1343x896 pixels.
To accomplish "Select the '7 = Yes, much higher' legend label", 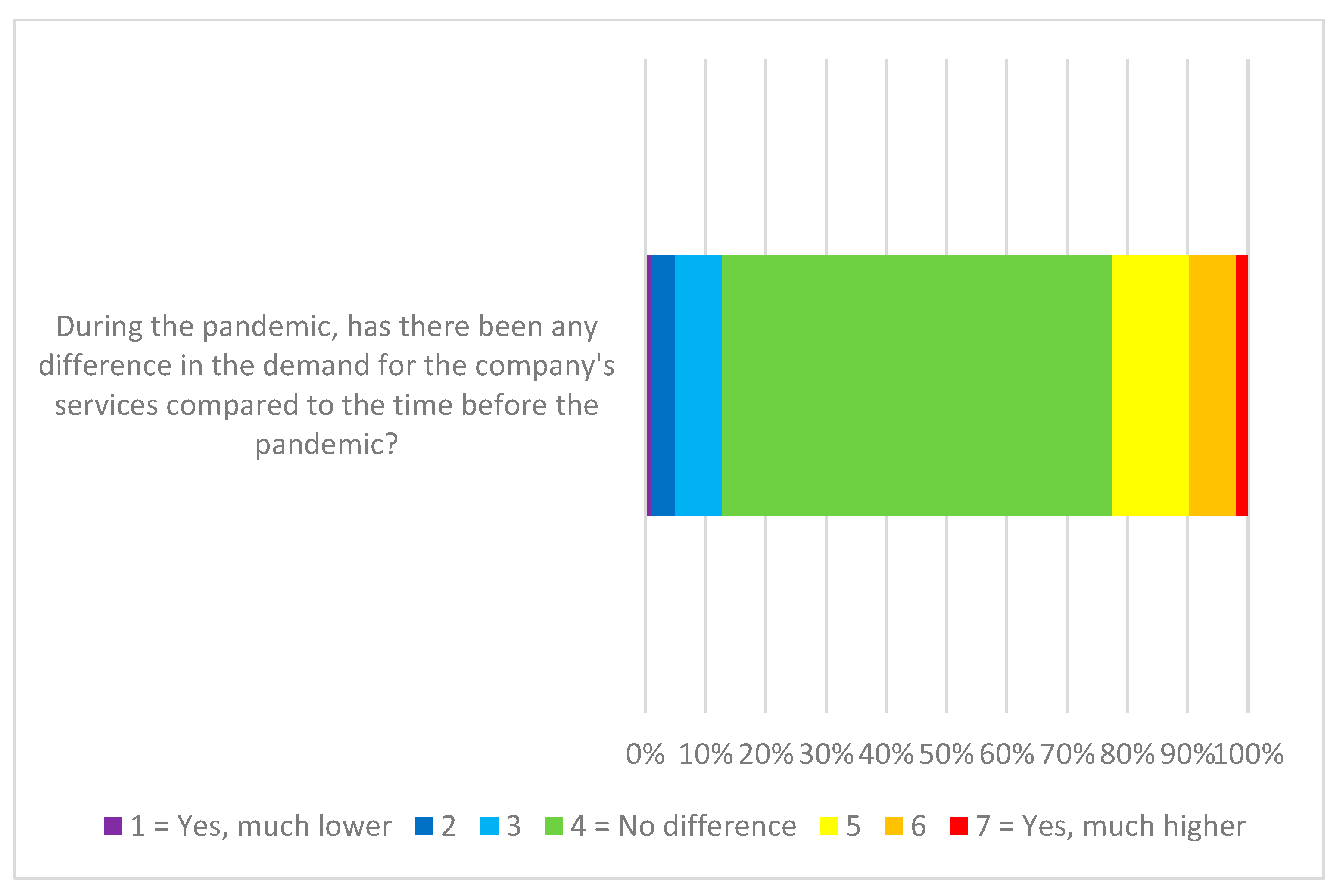I will point(1111,826).
